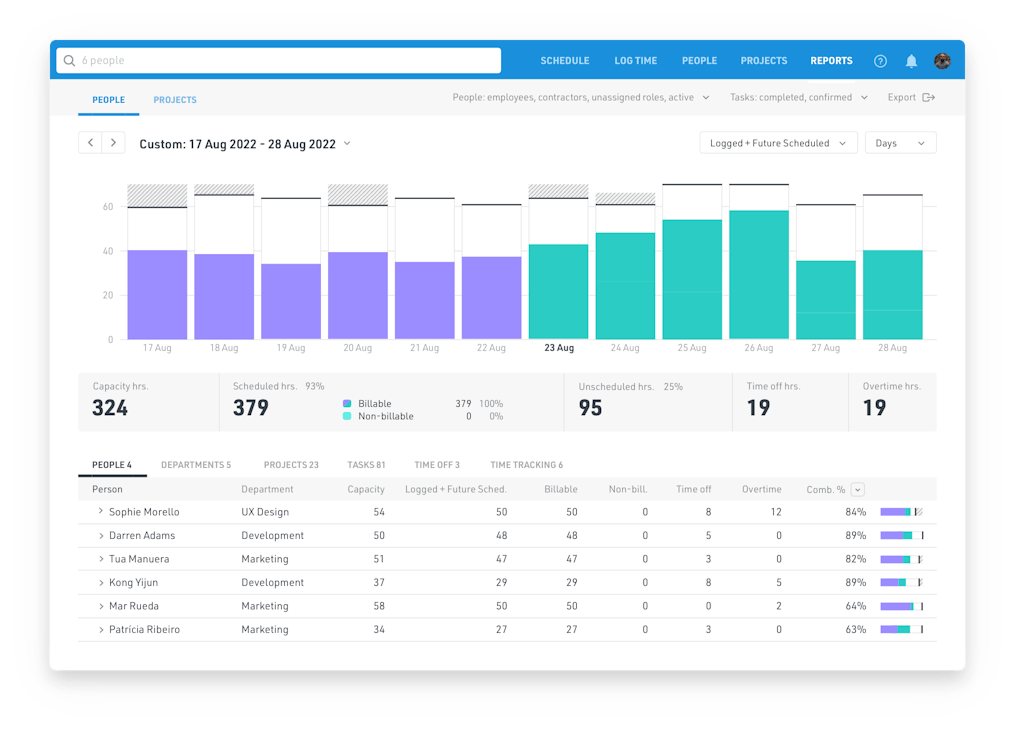Click the search magnifier icon
The height and width of the screenshot is (730, 1015).
[x=69, y=61]
